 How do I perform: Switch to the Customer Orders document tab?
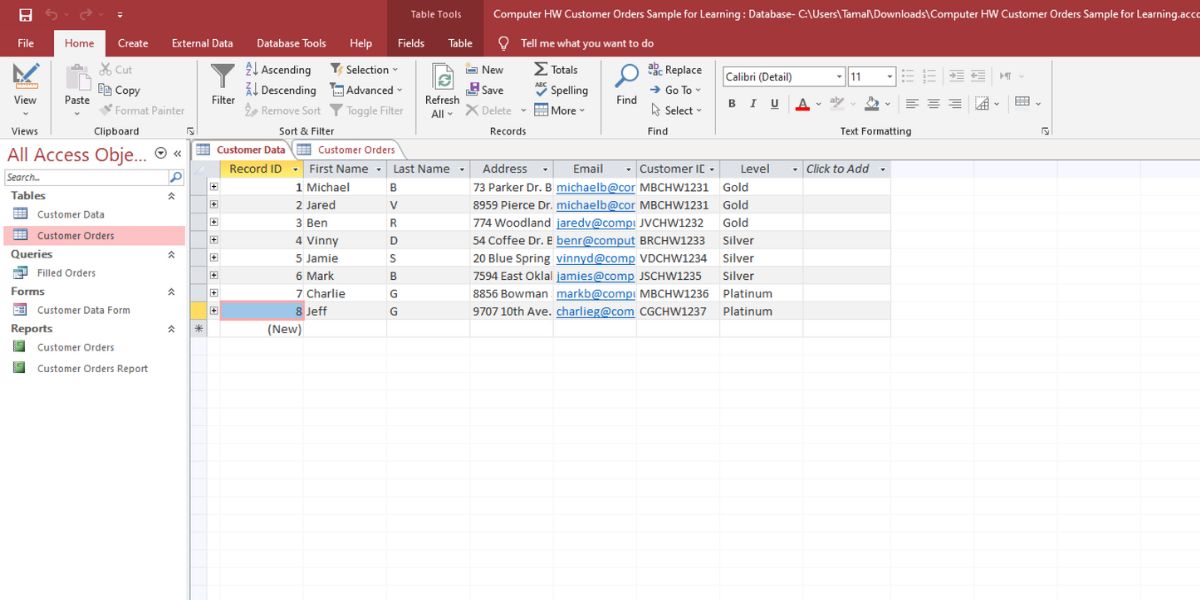[355, 150]
